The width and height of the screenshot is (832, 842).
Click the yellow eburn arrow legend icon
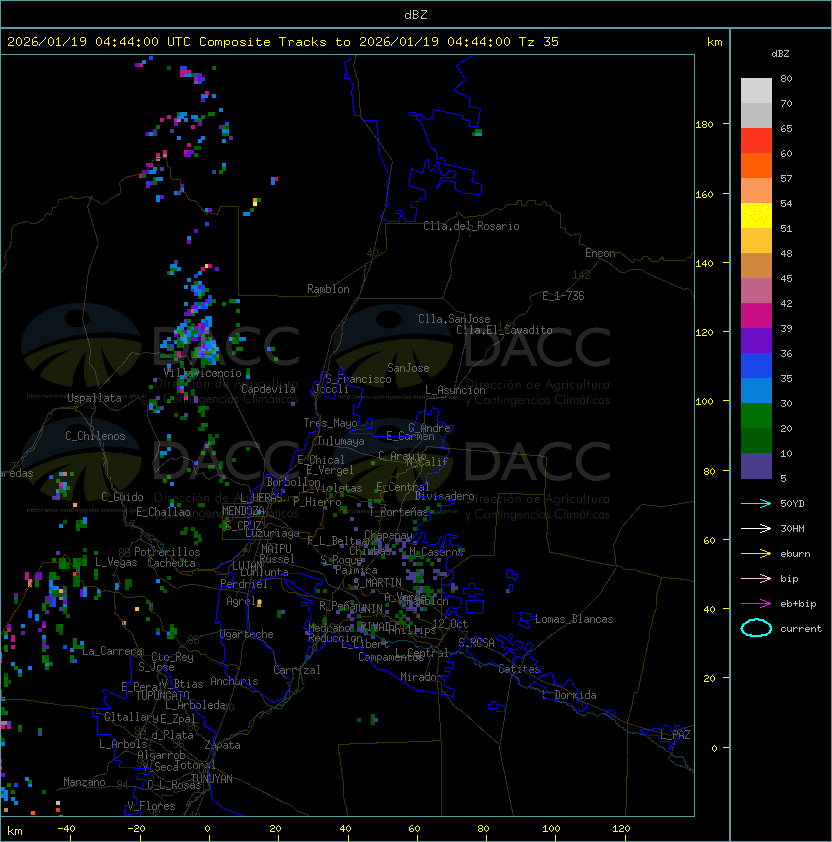(756, 554)
